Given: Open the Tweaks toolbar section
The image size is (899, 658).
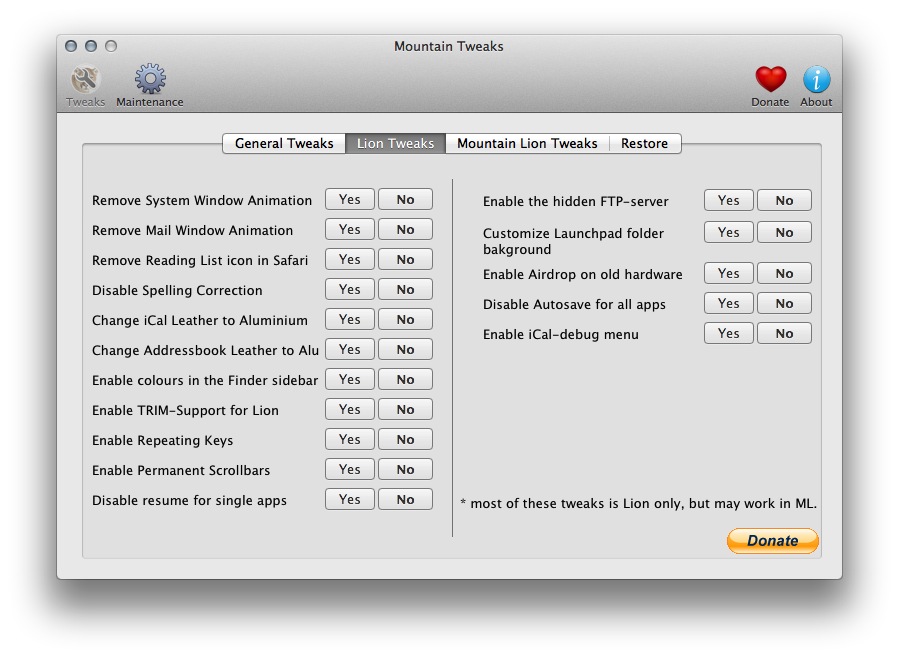Looking at the screenshot, I should tap(85, 87).
